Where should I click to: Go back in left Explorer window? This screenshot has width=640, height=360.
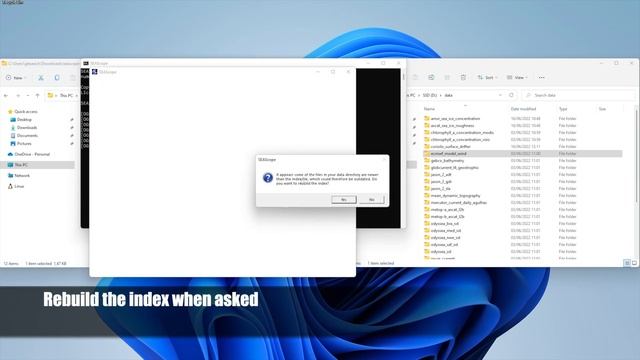click(6, 96)
